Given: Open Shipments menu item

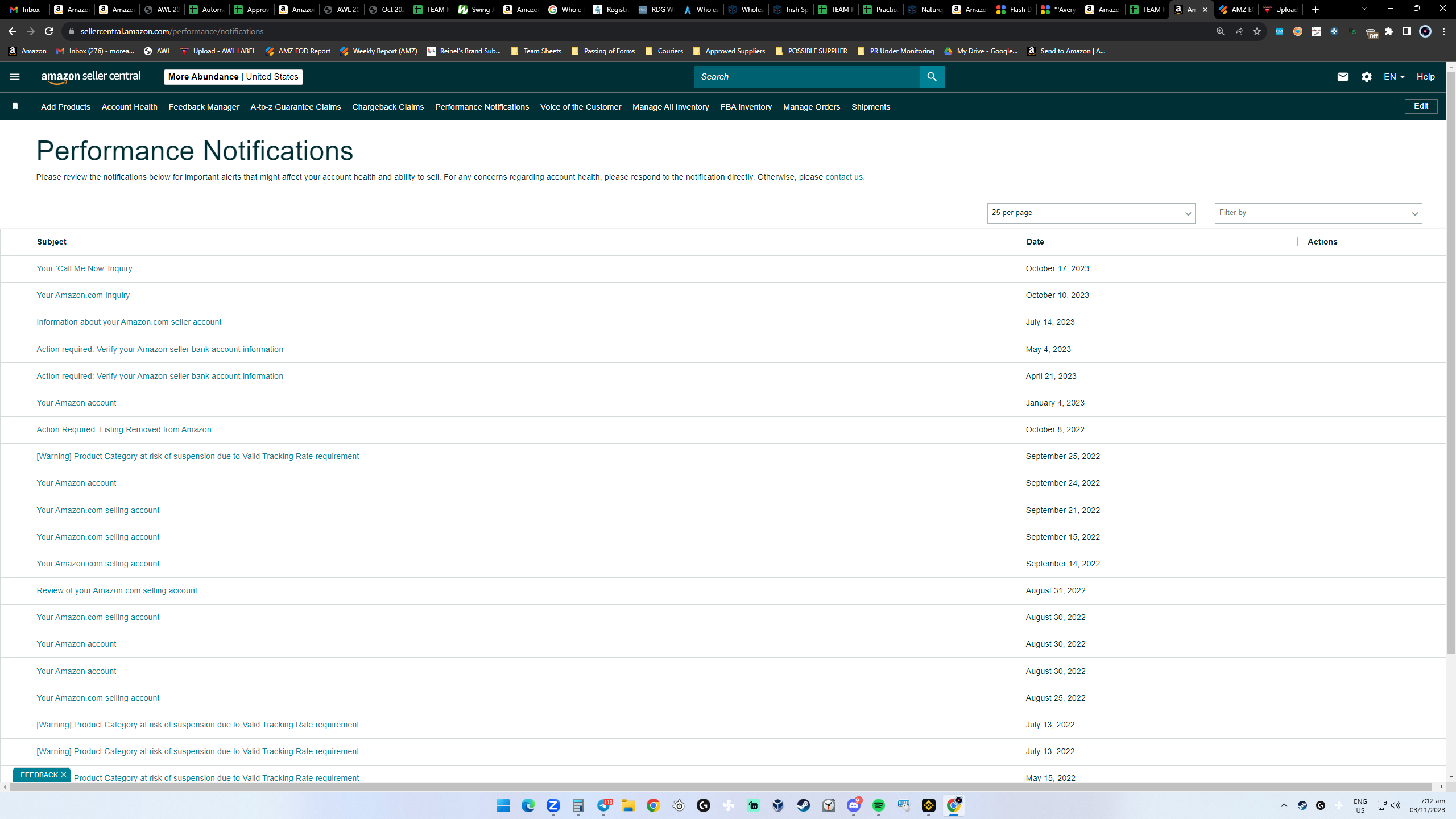Looking at the screenshot, I should pyautogui.click(x=870, y=107).
